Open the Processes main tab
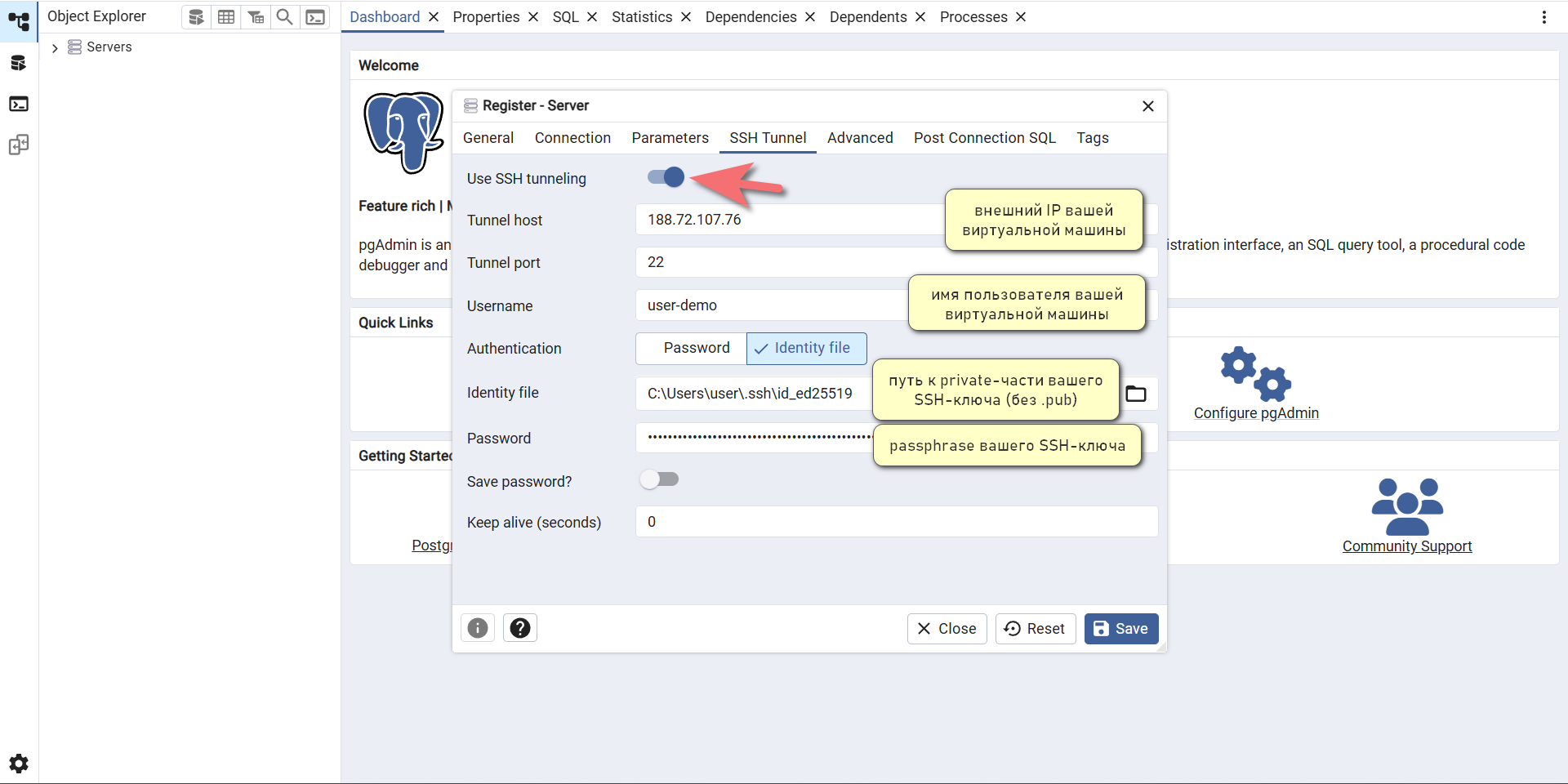This screenshot has height=784, width=1568. tap(973, 17)
